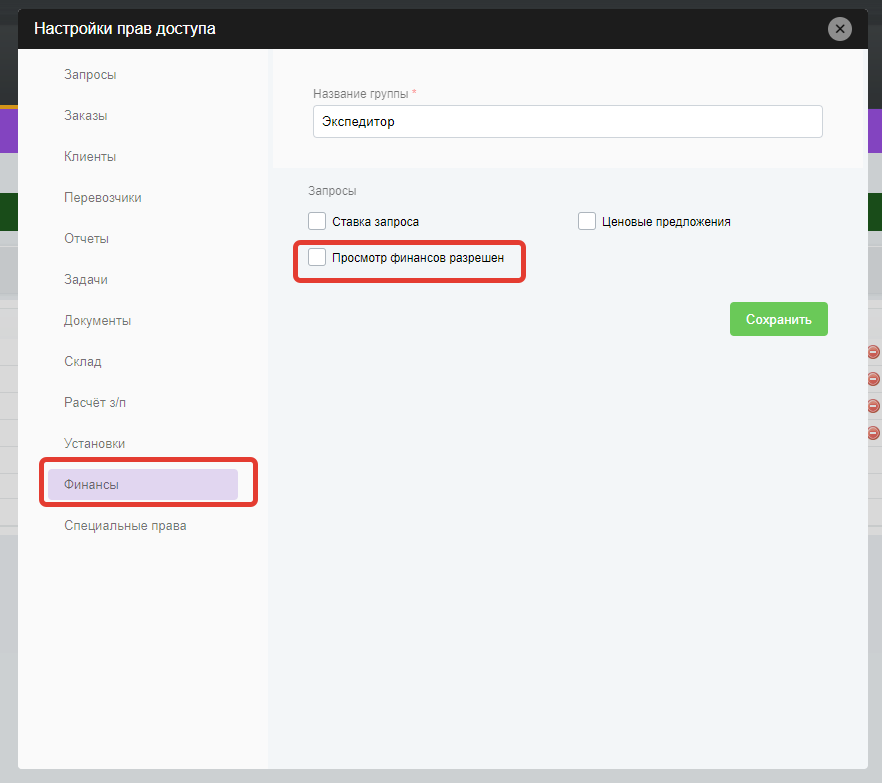This screenshot has height=783, width=882.
Task: Open the Расчёт з/п section
Action: click(95, 403)
